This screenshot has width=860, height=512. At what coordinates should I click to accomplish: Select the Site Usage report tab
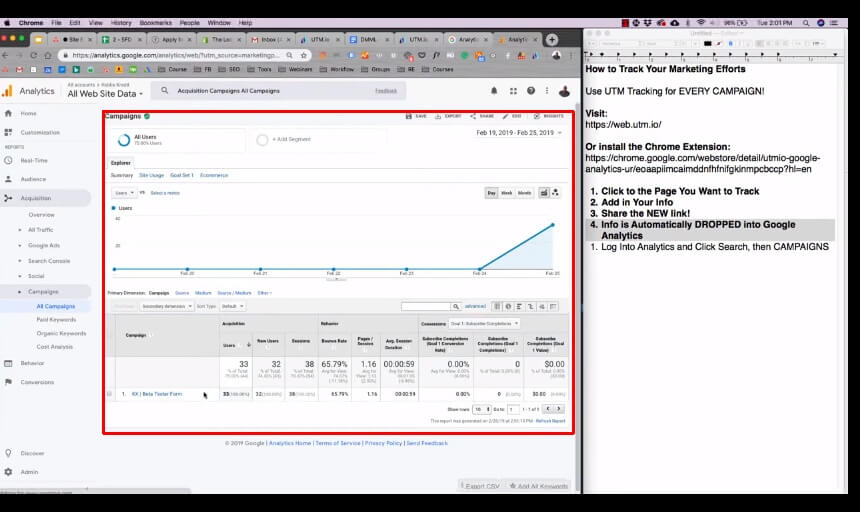click(x=151, y=175)
